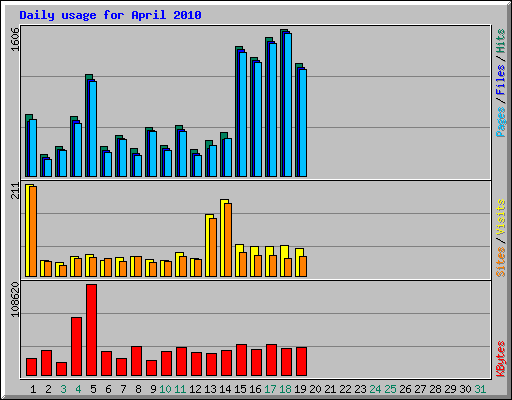Click the visits bar for day 13

[x=208, y=245]
